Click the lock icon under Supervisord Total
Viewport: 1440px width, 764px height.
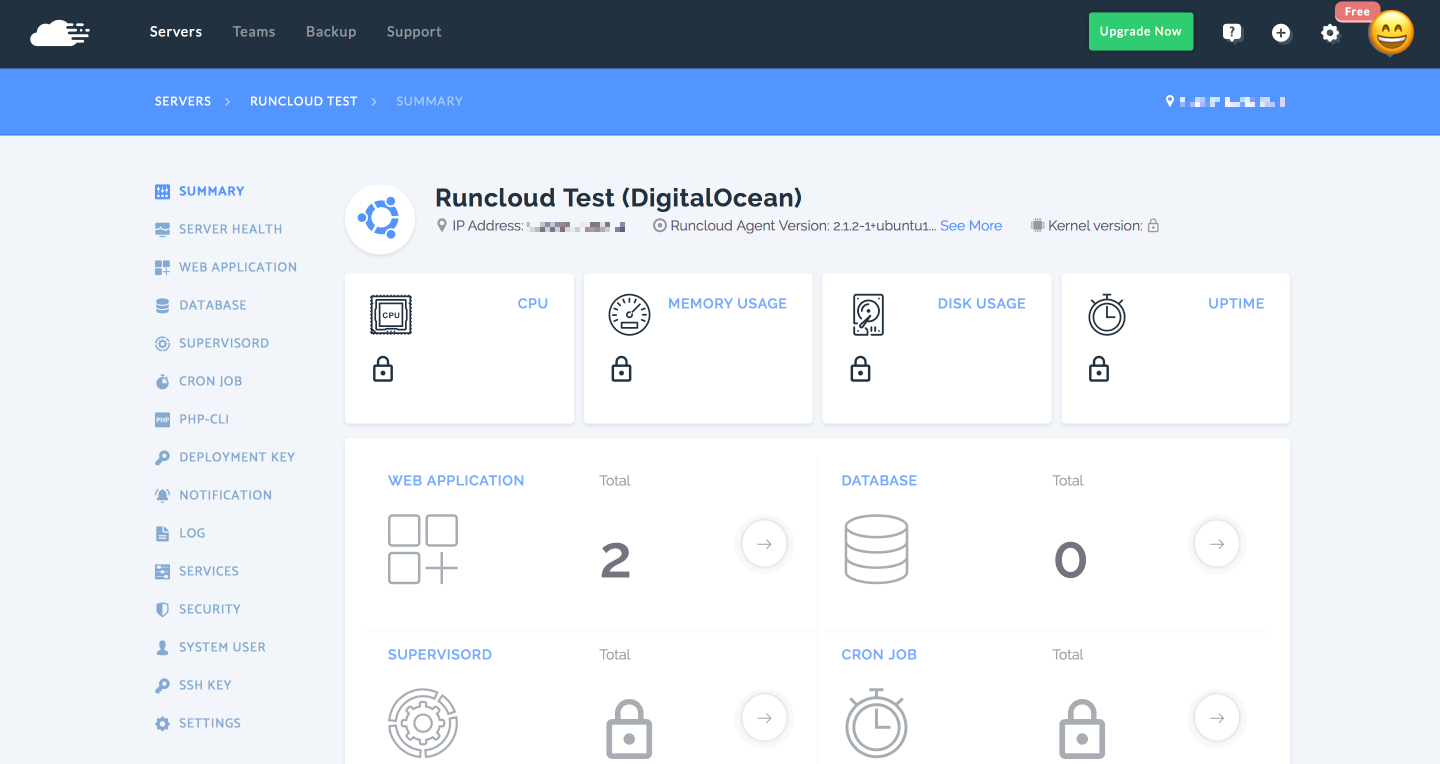click(x=629, y=728)
